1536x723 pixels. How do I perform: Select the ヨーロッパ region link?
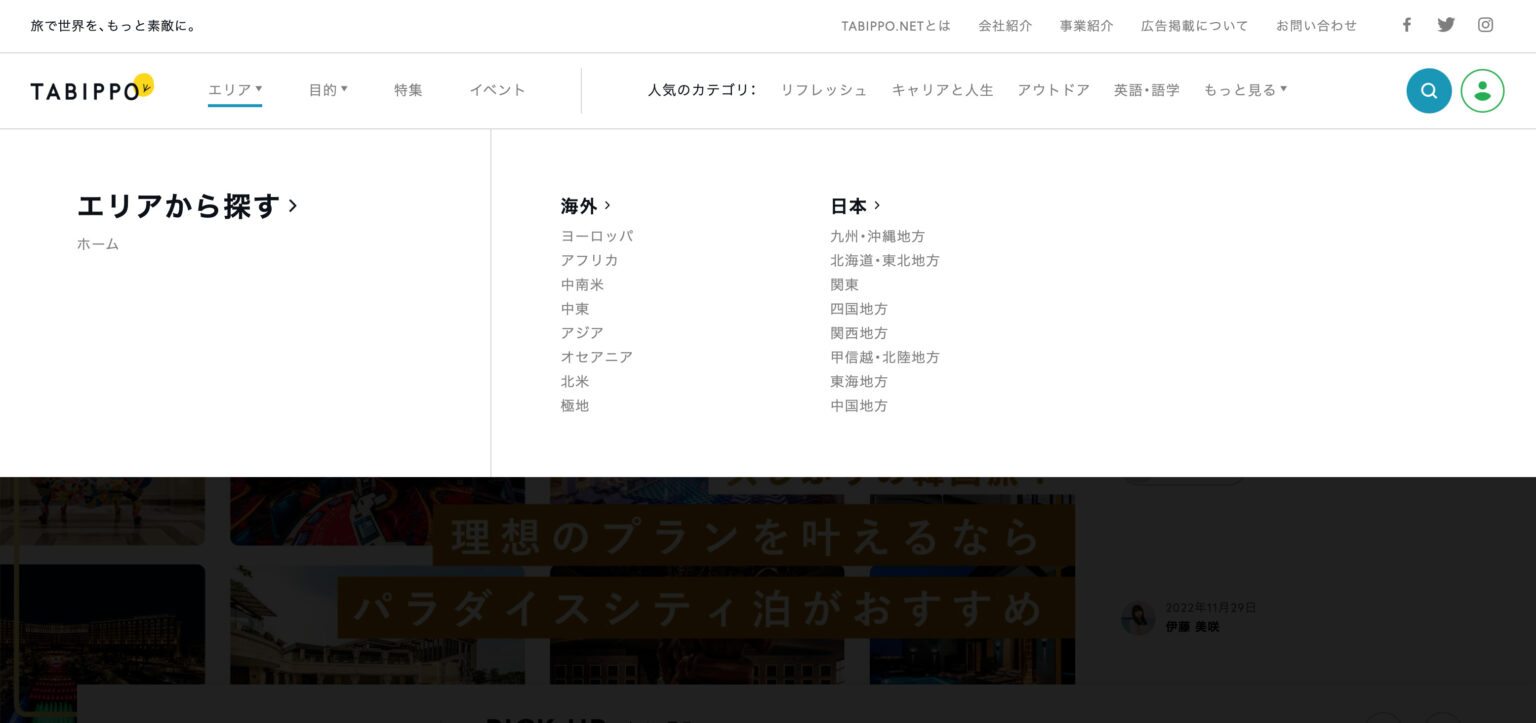point(599,236)
